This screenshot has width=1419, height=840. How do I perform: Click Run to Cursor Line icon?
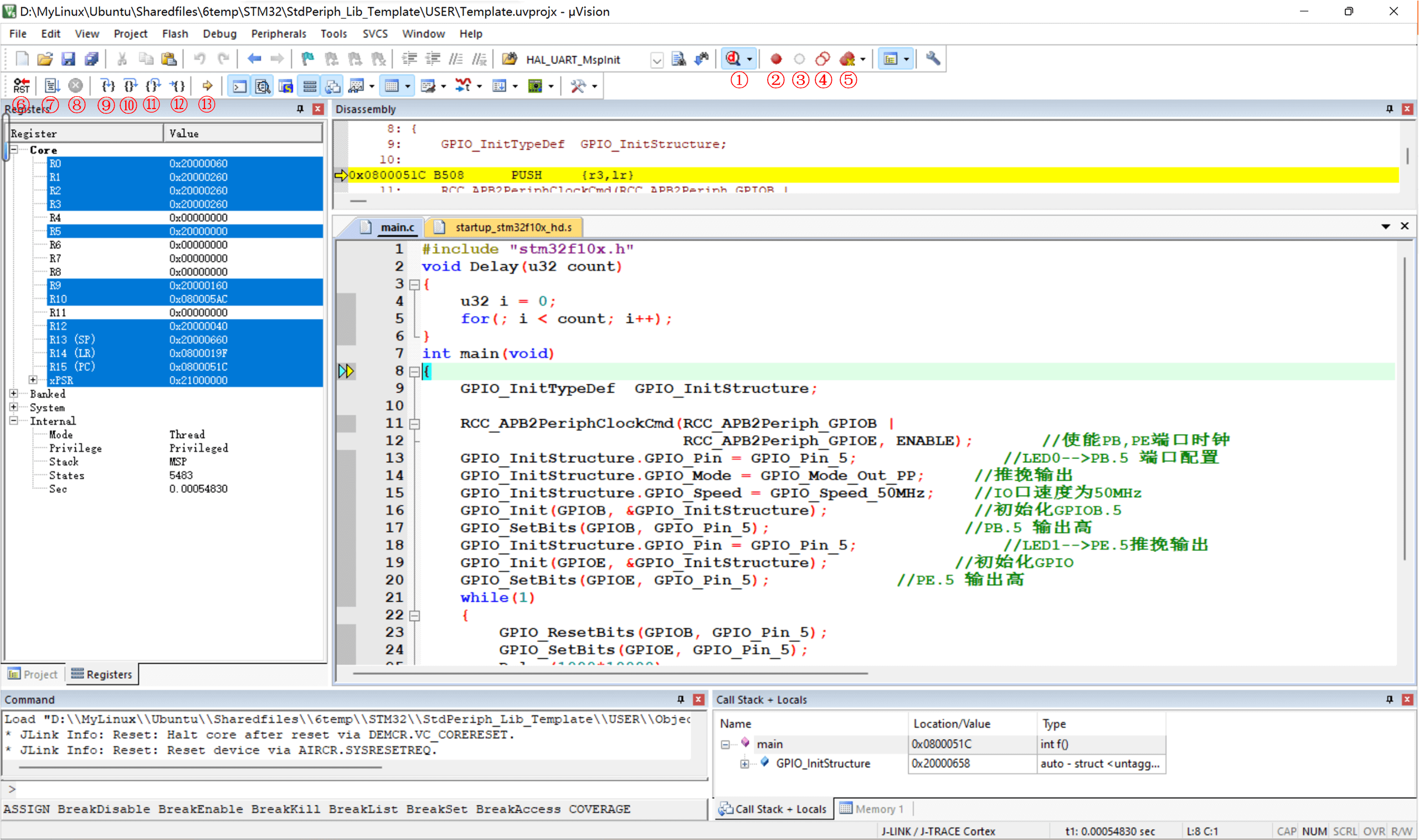(178, 85)
